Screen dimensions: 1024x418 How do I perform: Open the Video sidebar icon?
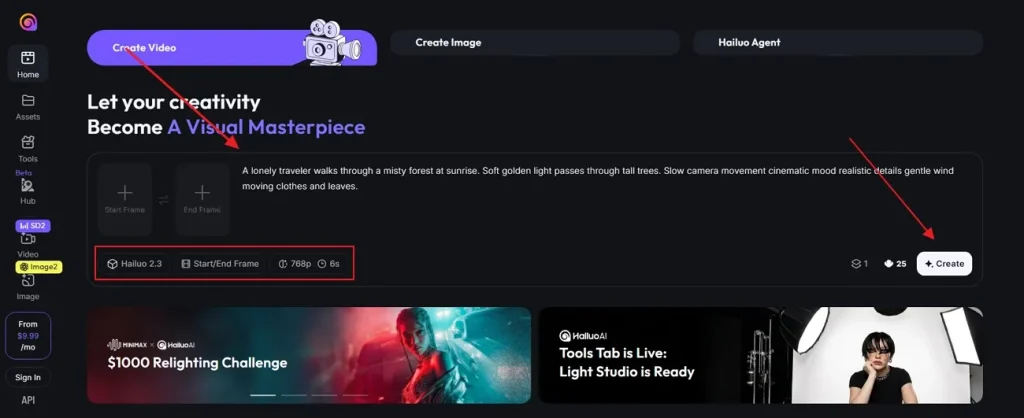point(27,239)
